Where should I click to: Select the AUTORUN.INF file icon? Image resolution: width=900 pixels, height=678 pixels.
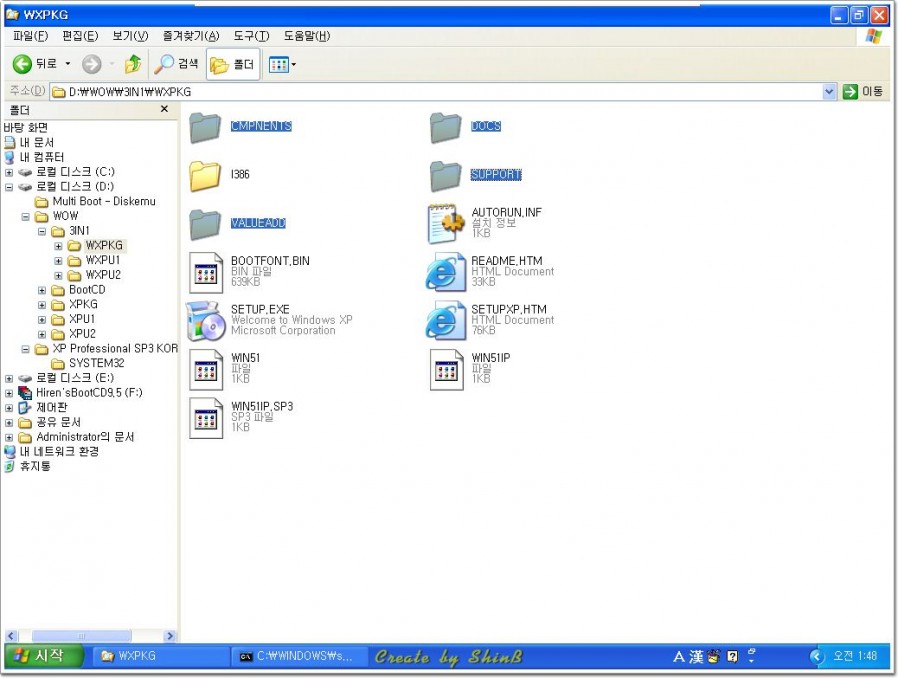tap(445, 223)
